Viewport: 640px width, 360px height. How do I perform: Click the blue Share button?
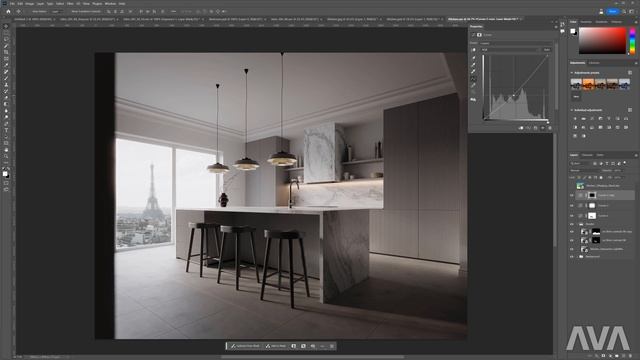pos(612,11)
